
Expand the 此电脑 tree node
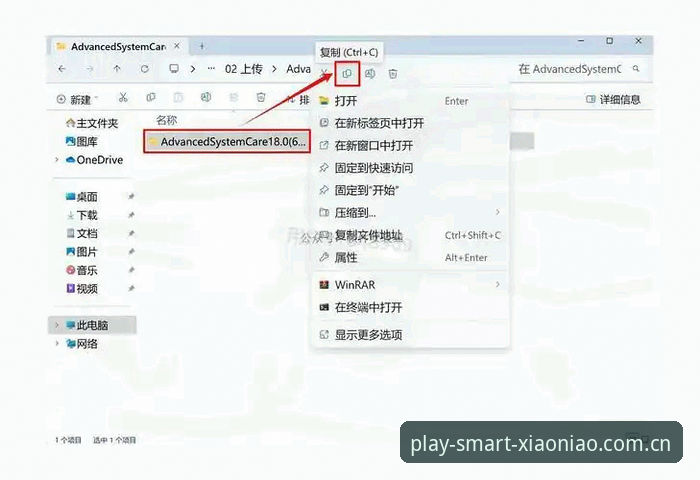coord(57,325)
